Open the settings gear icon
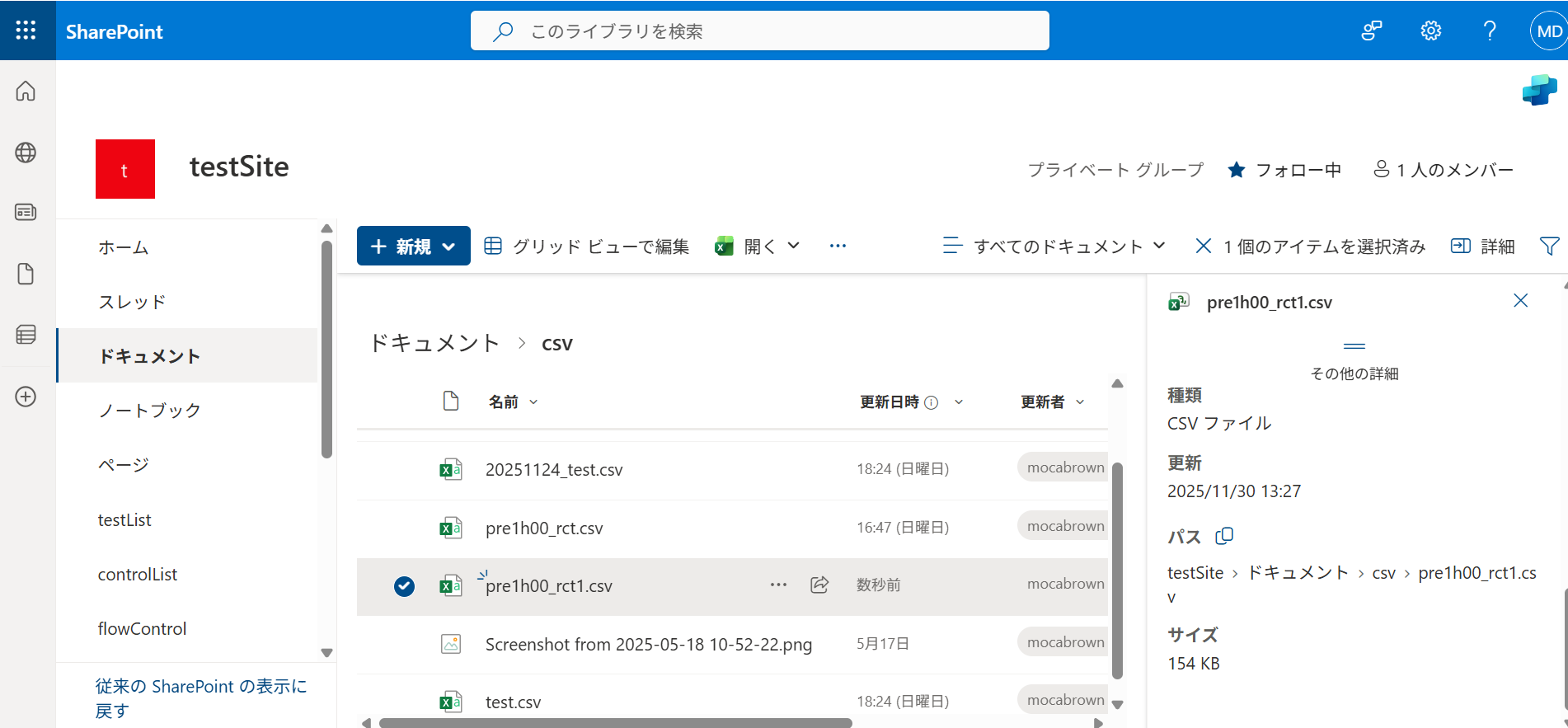Screen dimensions: 1568x728 click(x=1431, y=31)
